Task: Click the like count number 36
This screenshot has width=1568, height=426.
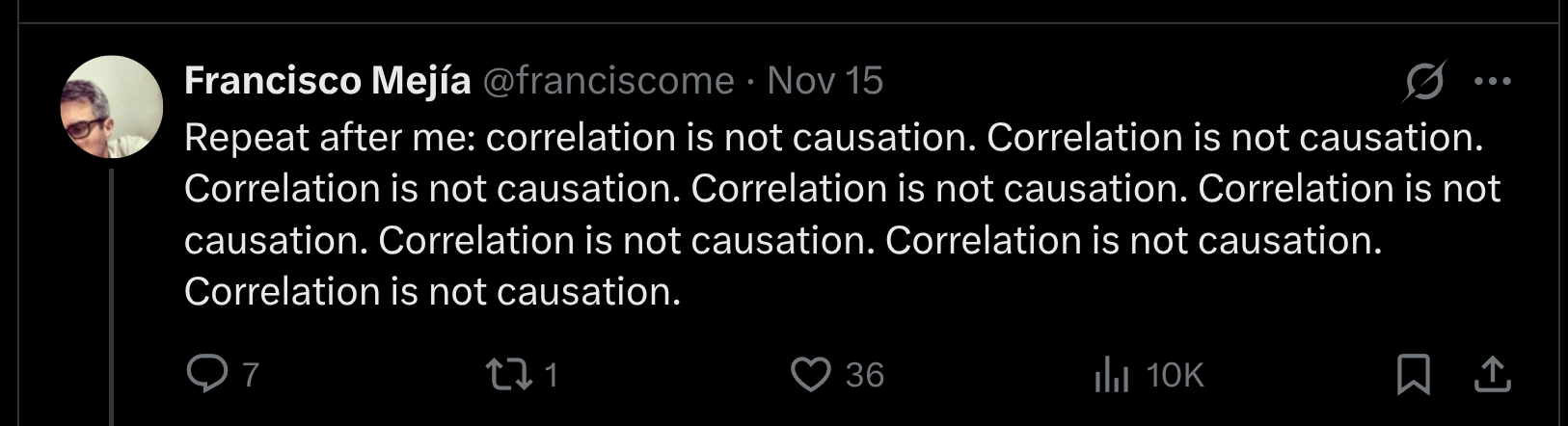Action: coord(864,375)
